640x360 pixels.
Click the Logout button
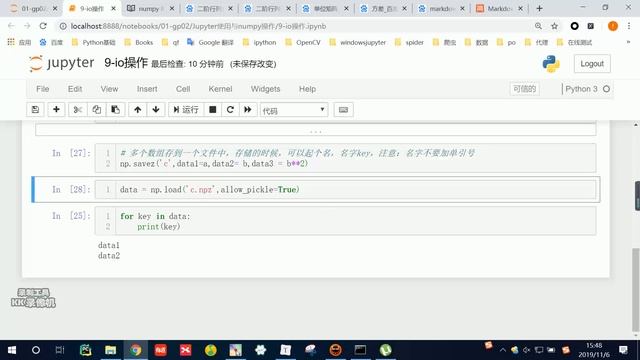click(x=592, y=64)
